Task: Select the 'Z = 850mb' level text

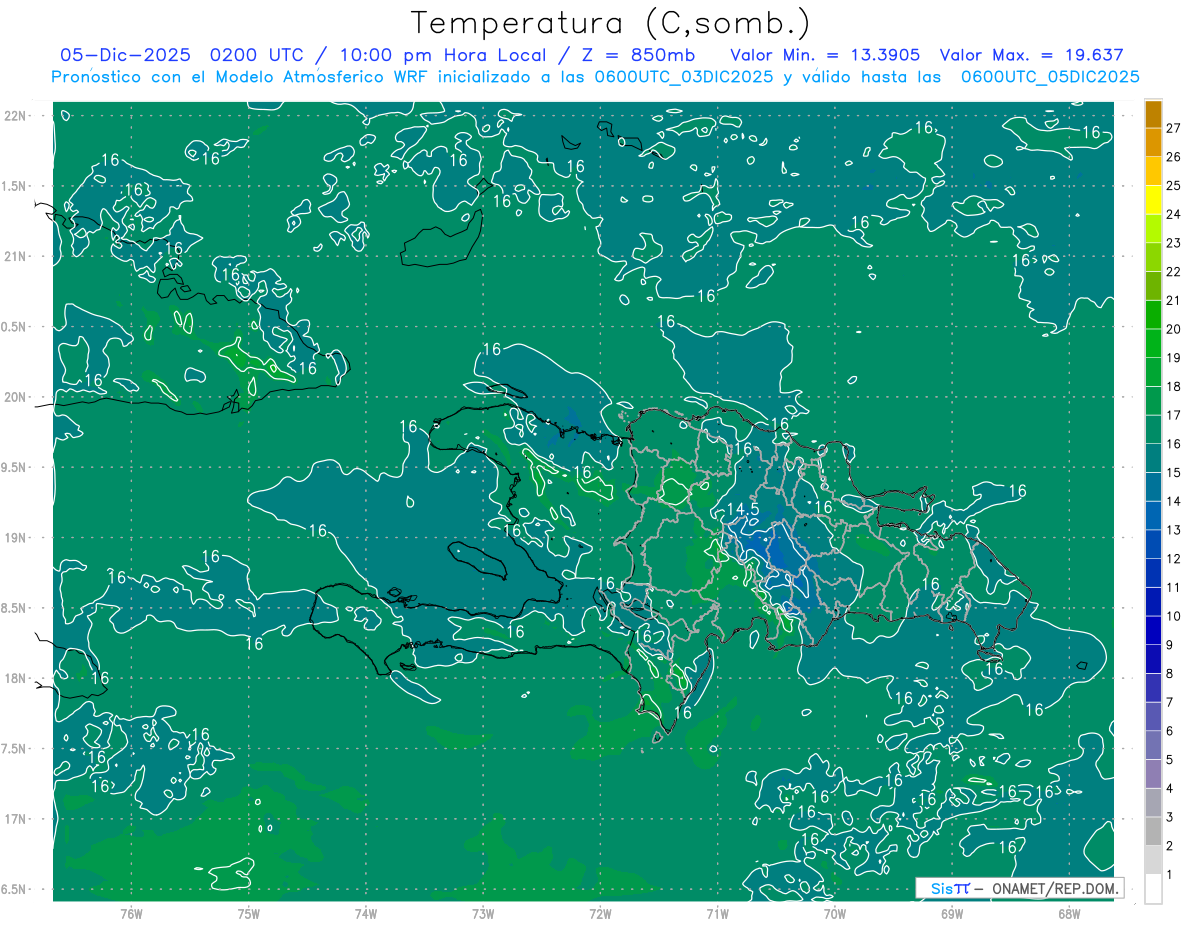Action: [x=640, y=55]
